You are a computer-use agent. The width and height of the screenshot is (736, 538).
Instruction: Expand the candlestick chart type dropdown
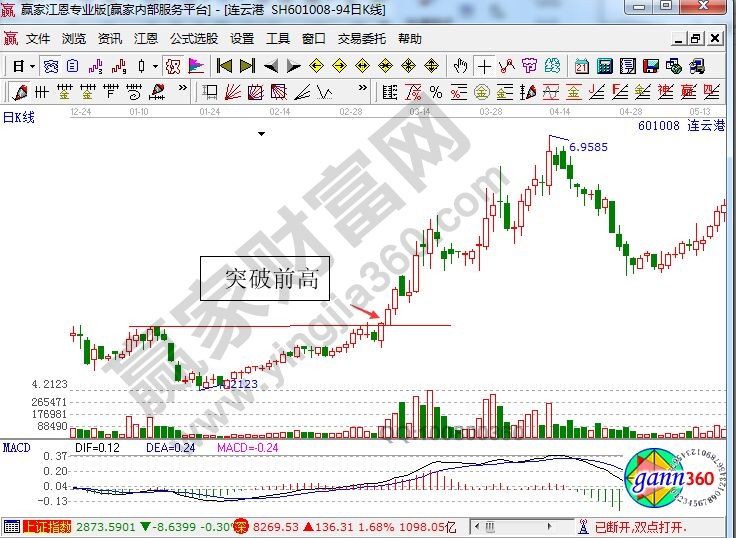154,66
